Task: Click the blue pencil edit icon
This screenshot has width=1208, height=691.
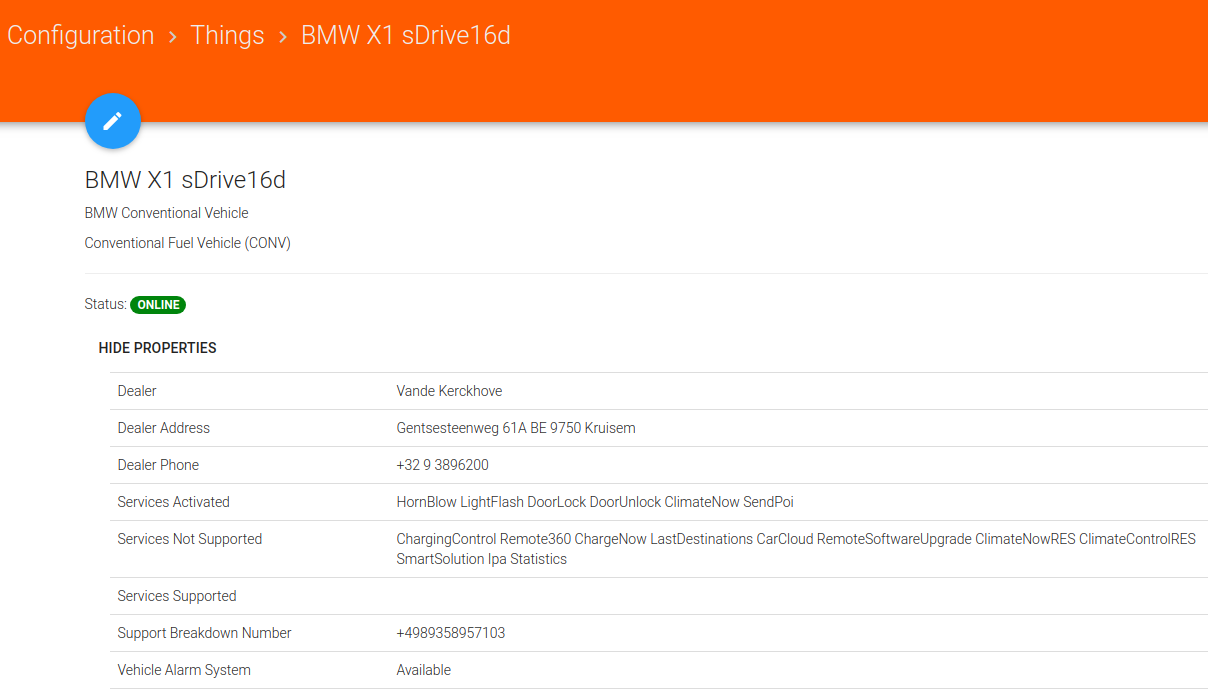Action: [113, 121]
